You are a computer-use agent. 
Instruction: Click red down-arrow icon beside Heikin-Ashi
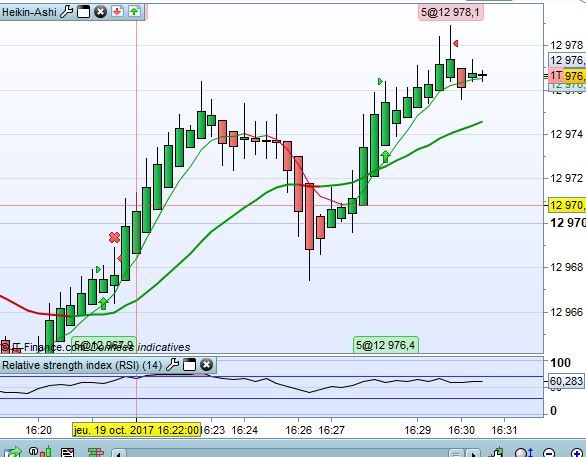(117, 12)
